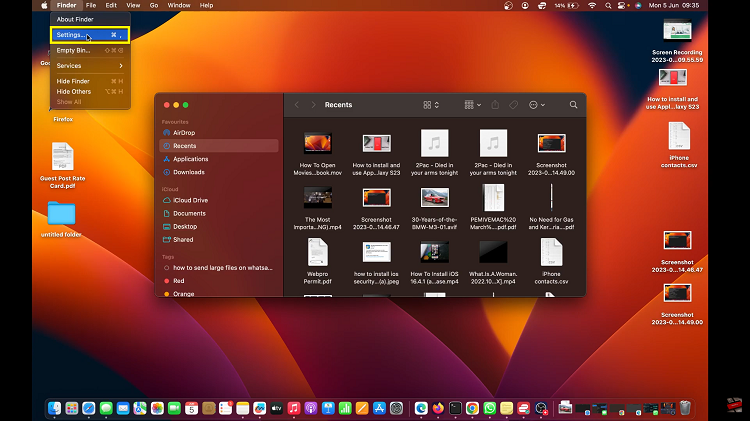The image size is (750, 421).
Task: Click the Edit Tags toolbar icon
Action: coord(513,105)
